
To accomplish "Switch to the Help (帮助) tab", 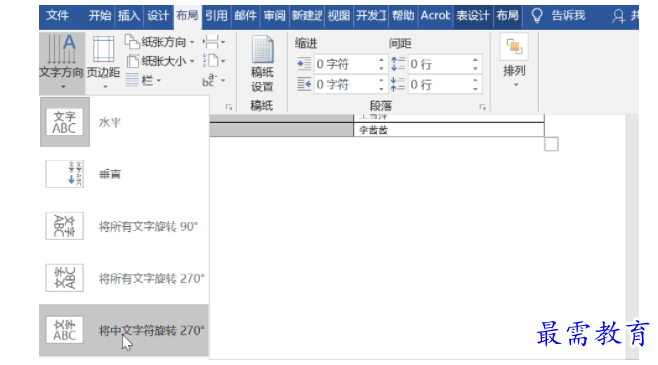I will click(403, 16).
